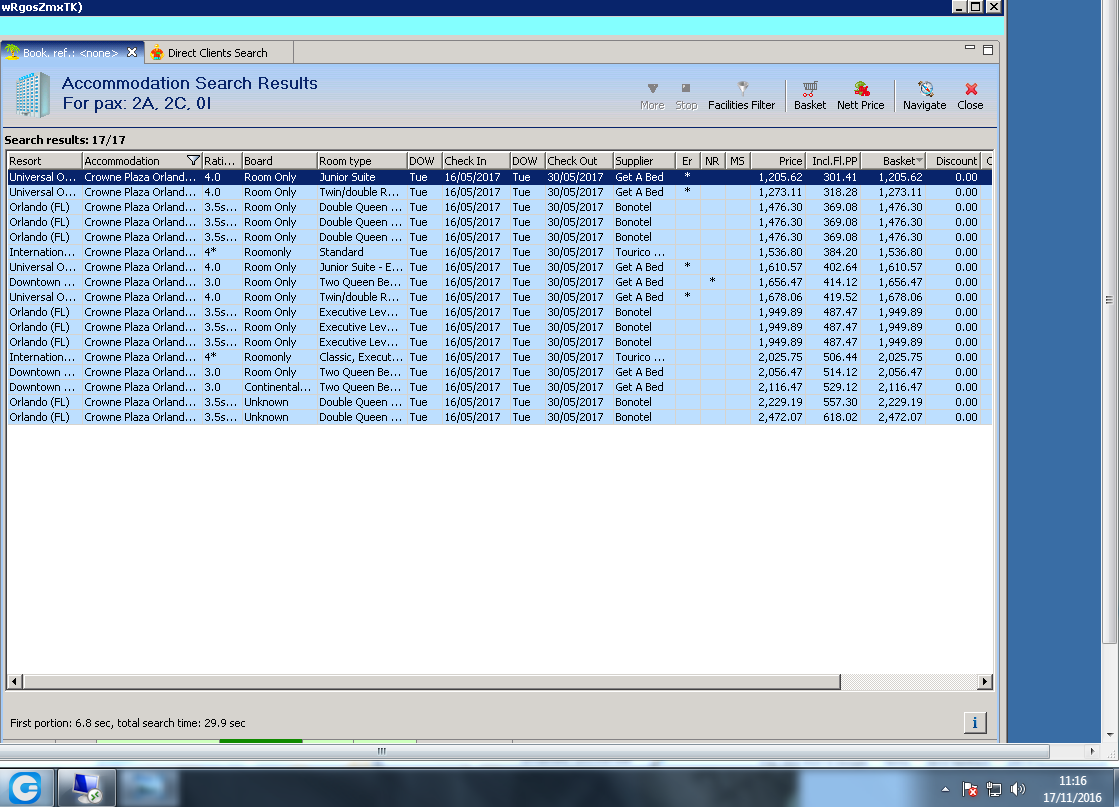The image size is (1119, 807).
Task: Maximize the results view panel
Action: (x=988, y=49)
